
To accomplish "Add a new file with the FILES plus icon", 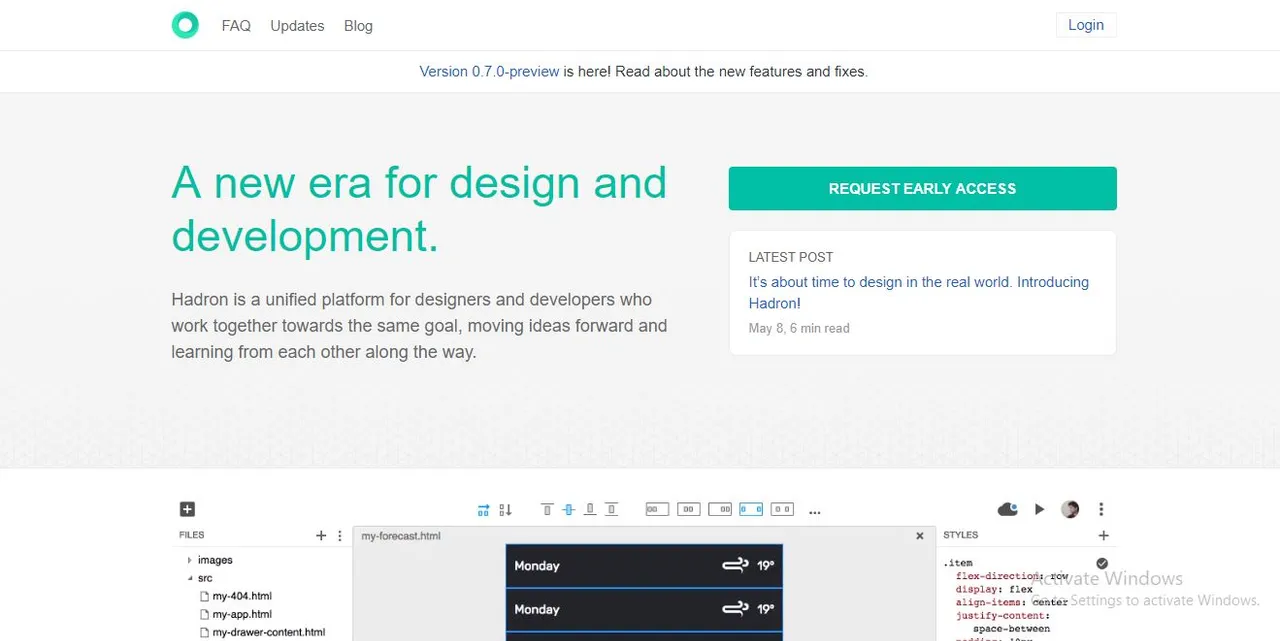I will pos(320,535).
